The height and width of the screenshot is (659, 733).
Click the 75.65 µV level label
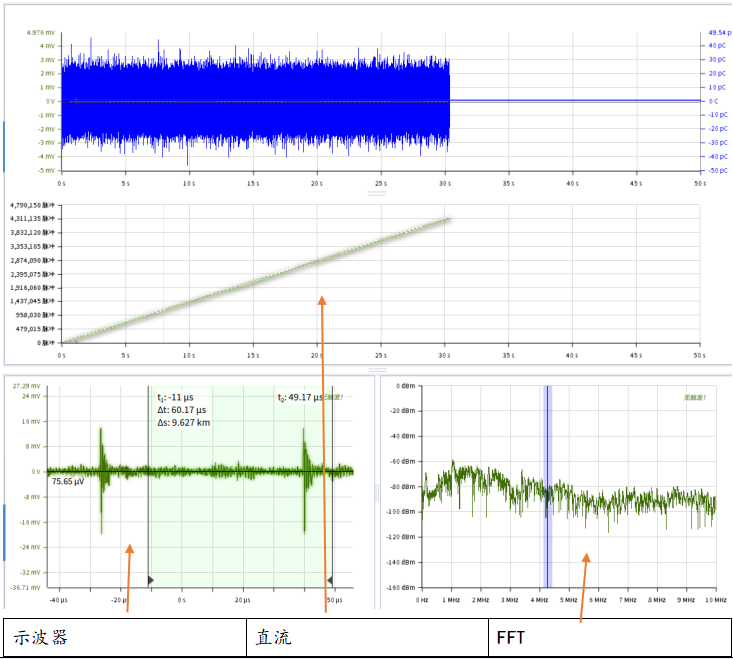[68, 481]
